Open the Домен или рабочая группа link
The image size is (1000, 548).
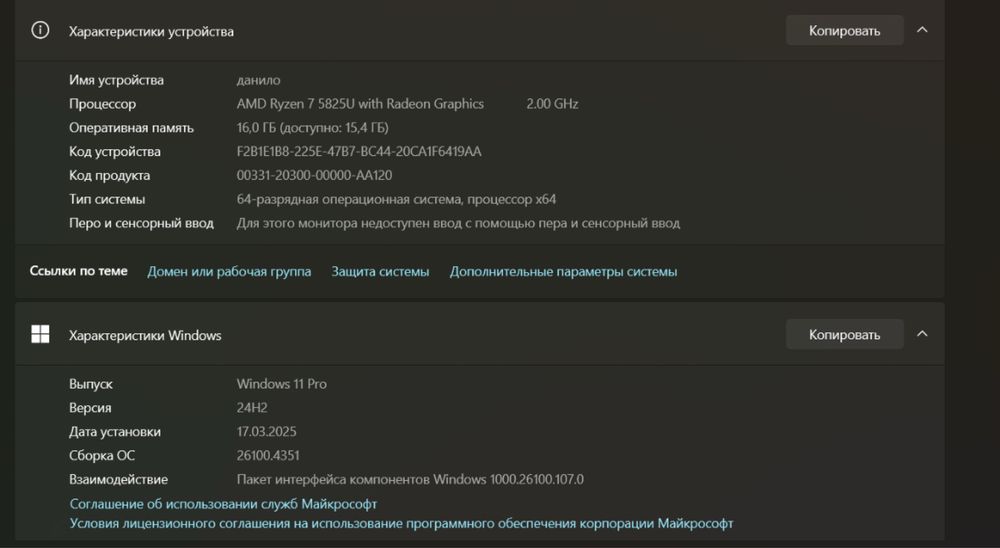pyautogui.click(x=229, y=271)
